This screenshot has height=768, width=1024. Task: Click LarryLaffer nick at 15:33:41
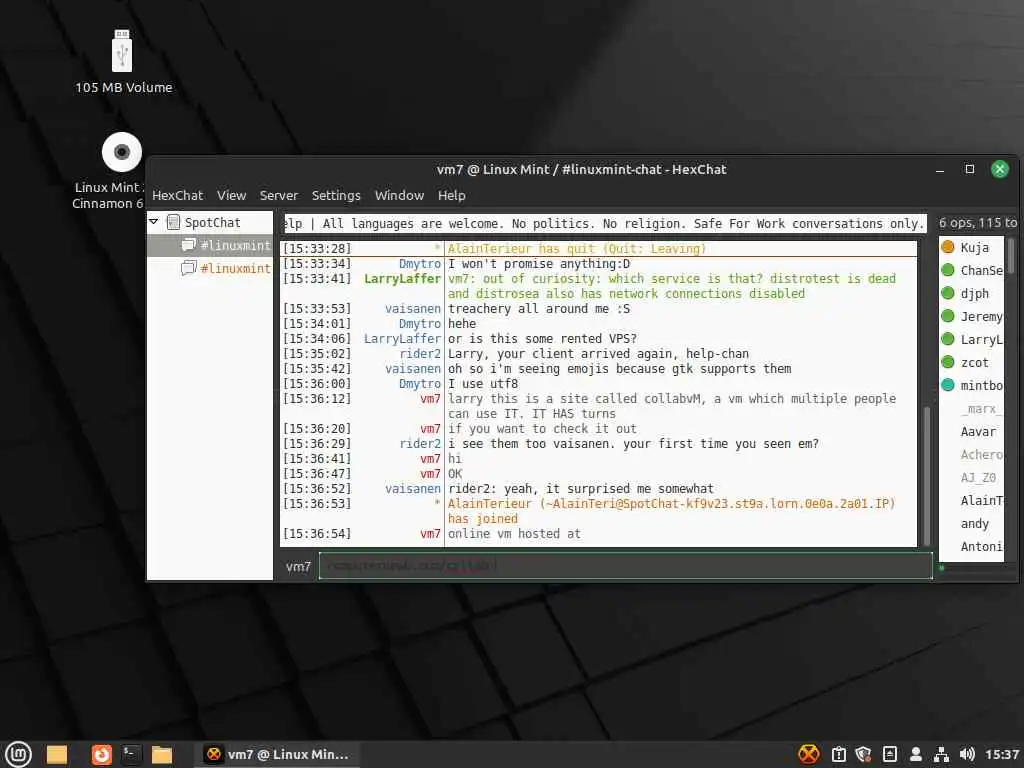(x=402, y=279)
